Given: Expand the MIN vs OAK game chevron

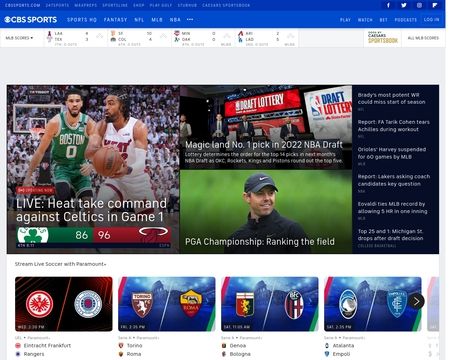Looking at the screenshot, I should (x=227, y=36).
